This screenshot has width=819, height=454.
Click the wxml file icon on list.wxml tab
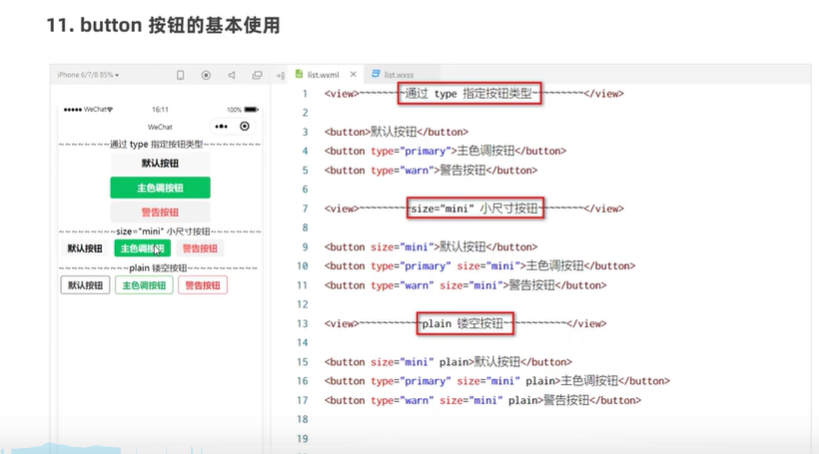pyautogui.click(x=299, y=74)
